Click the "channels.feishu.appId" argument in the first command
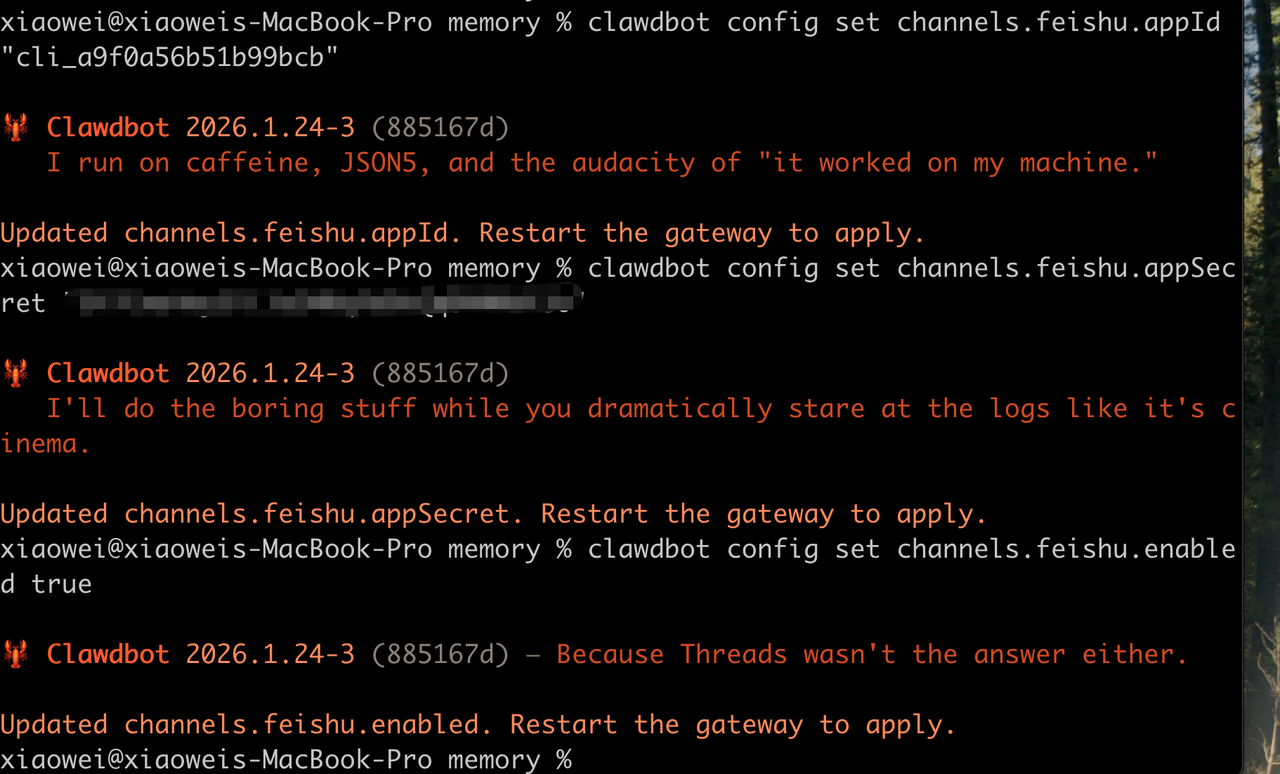 pos(1058,22)
